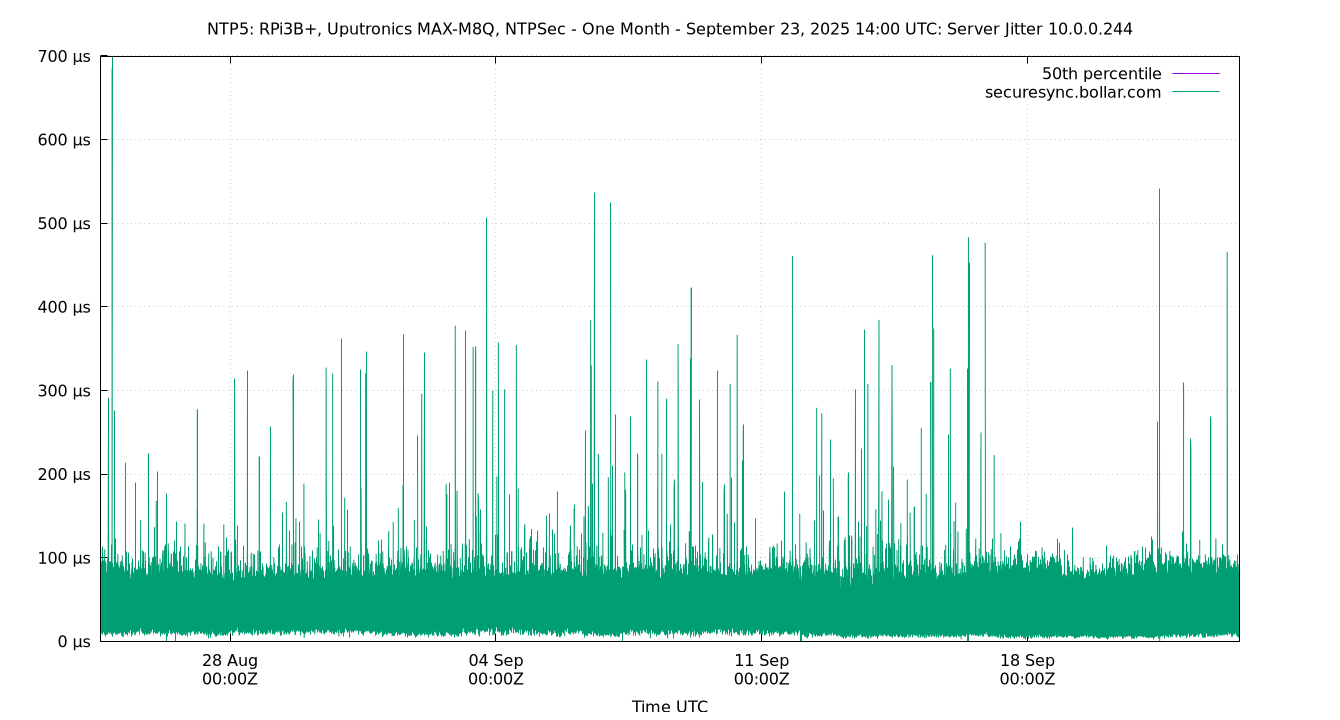The image size is (1340, 720).
Task: Click the Time UTC axis label
Action: coord(668,706)
